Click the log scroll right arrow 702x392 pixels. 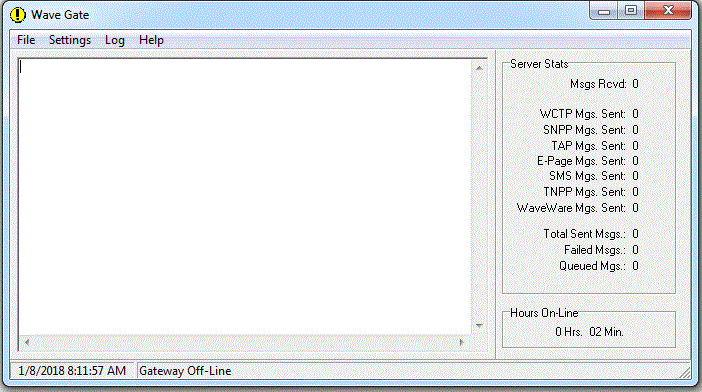[x=462, y=342]
